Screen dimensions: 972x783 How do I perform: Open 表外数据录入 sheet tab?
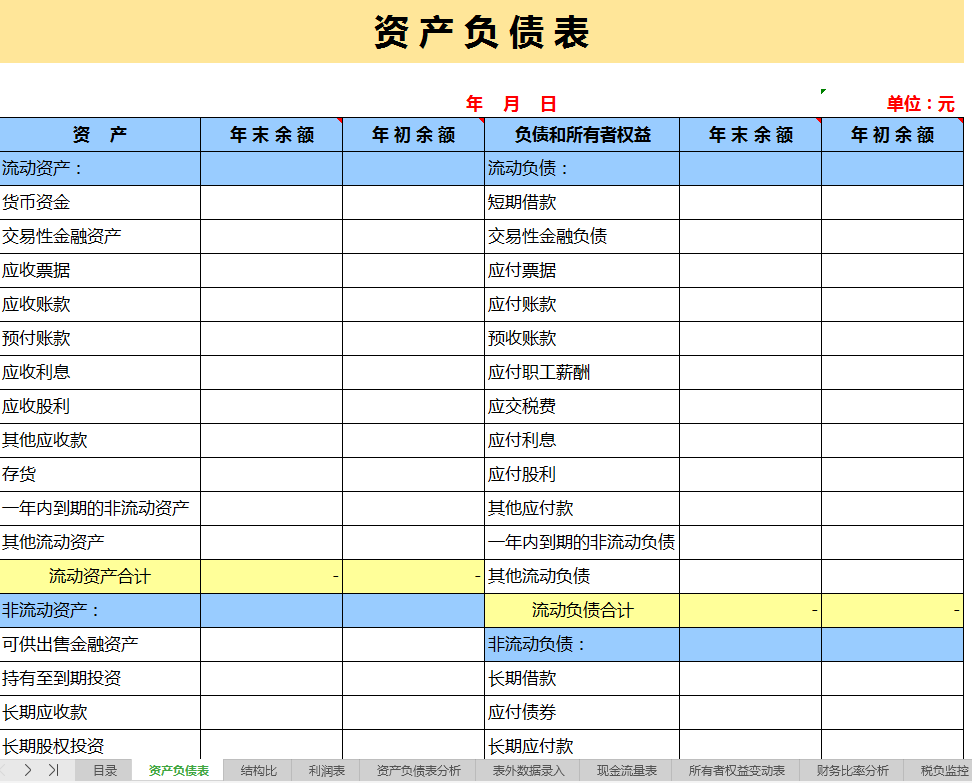[x=528, y=771]
